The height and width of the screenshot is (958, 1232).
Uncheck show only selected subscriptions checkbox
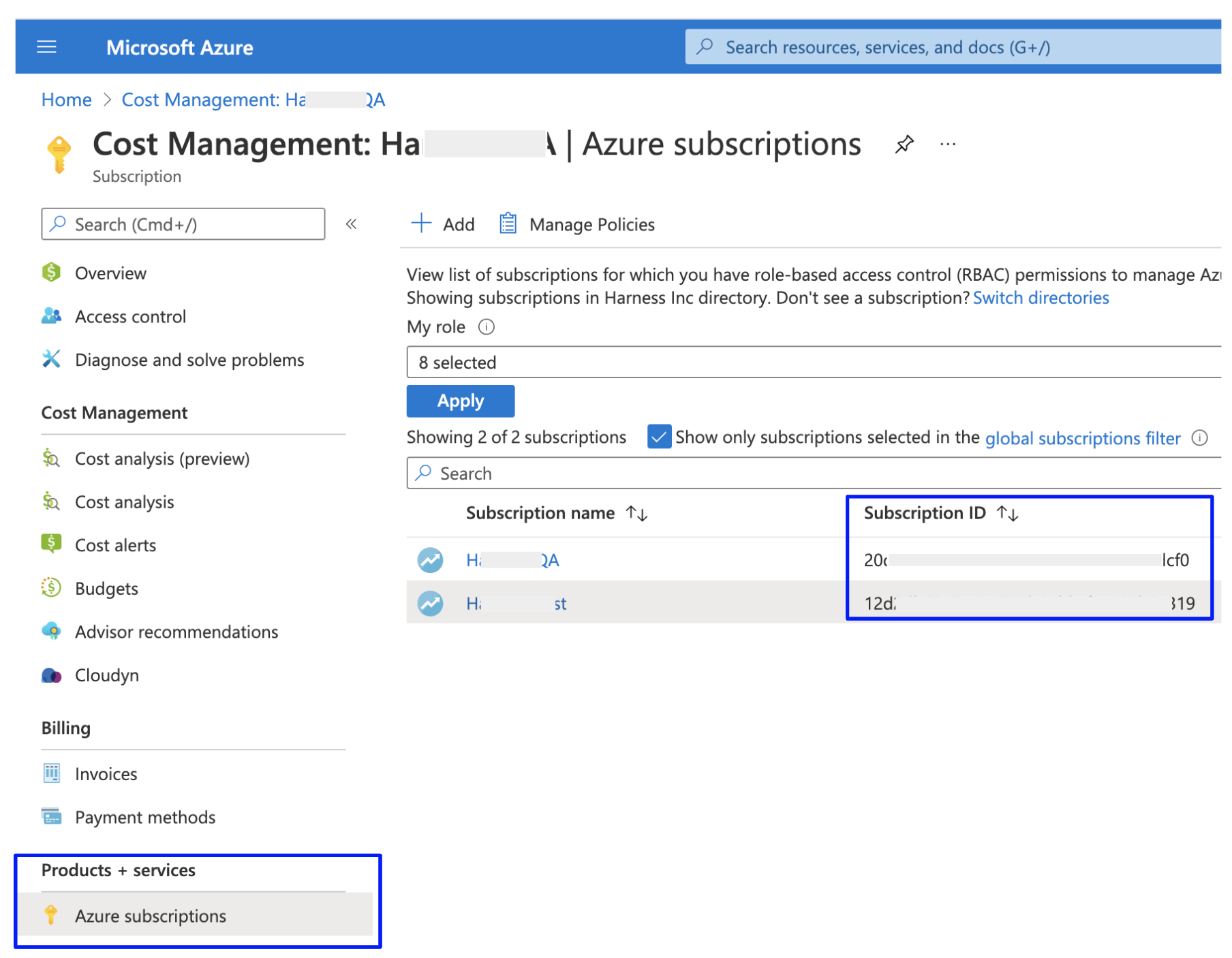click(658, 437)
